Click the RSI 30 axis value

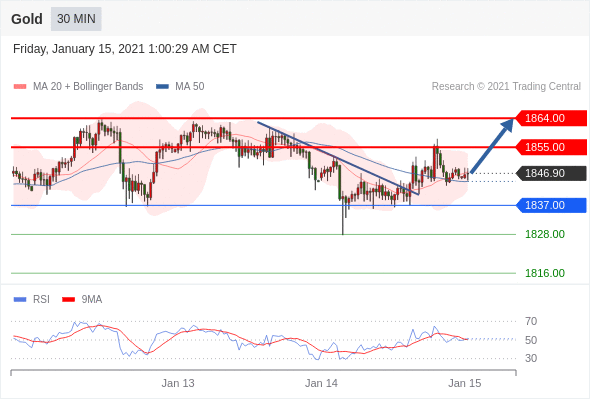tap(531, 358)
